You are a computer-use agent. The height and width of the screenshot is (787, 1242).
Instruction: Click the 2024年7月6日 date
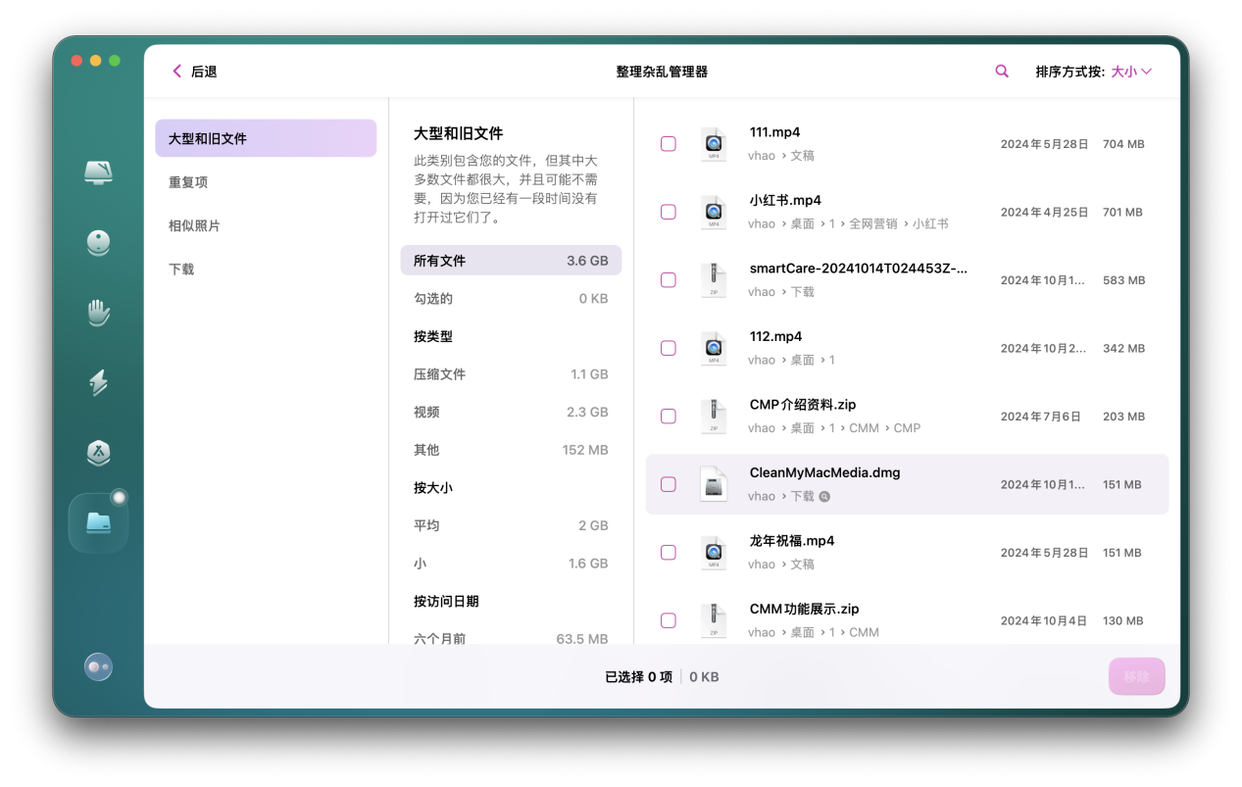point(1041,416)
